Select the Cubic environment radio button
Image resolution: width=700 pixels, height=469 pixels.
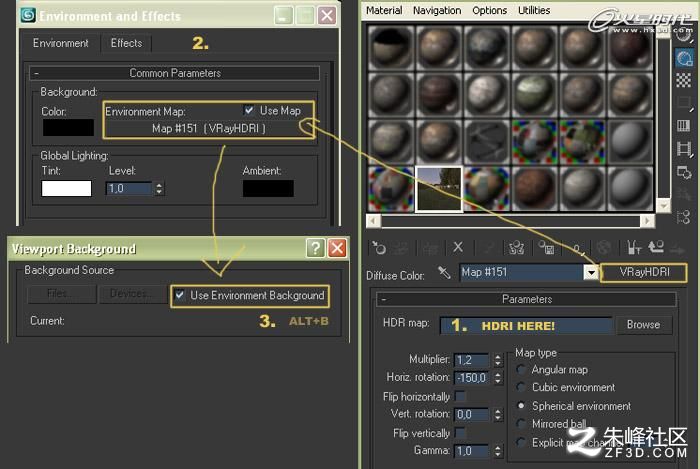click(521, 387)
